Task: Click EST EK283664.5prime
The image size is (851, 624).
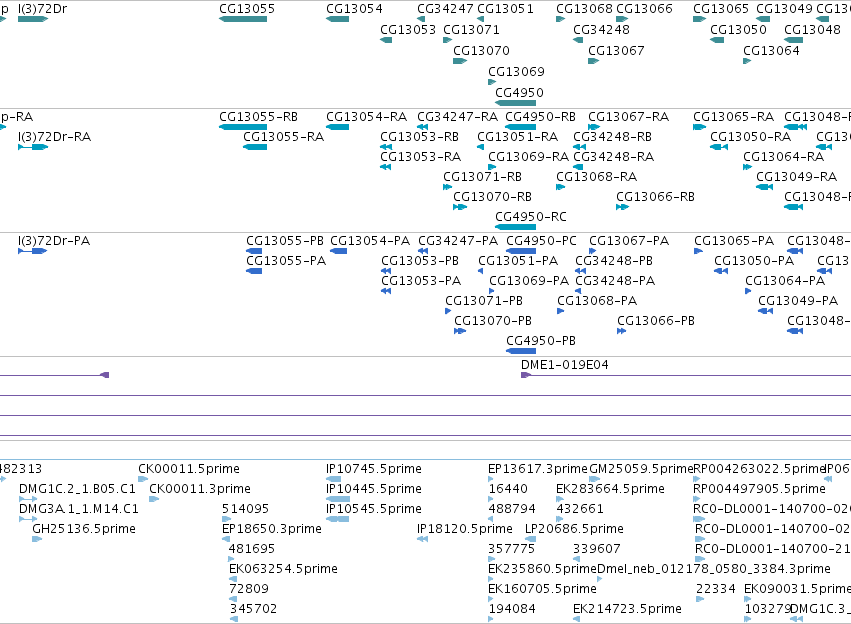Action: coord(560,499)
